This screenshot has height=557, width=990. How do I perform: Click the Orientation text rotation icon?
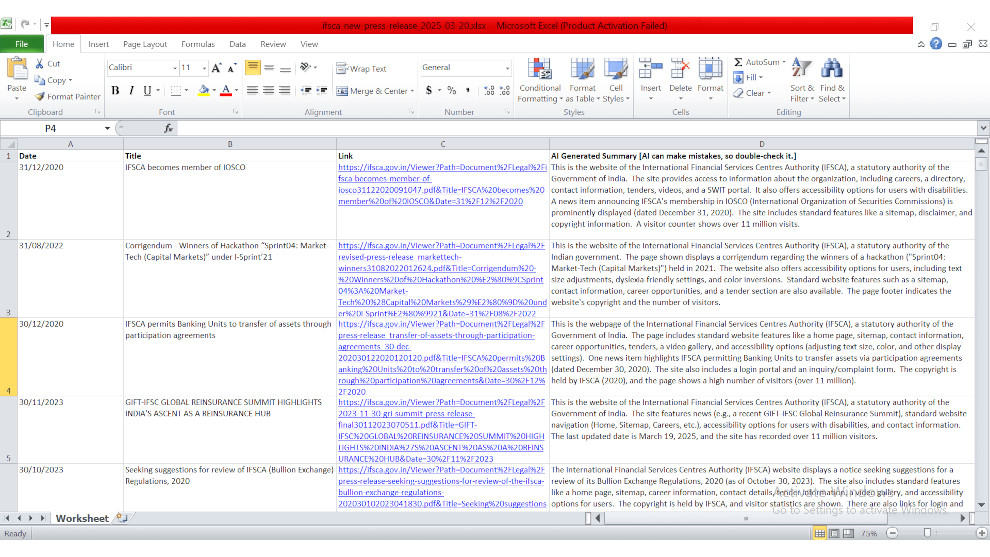point(306,67)
